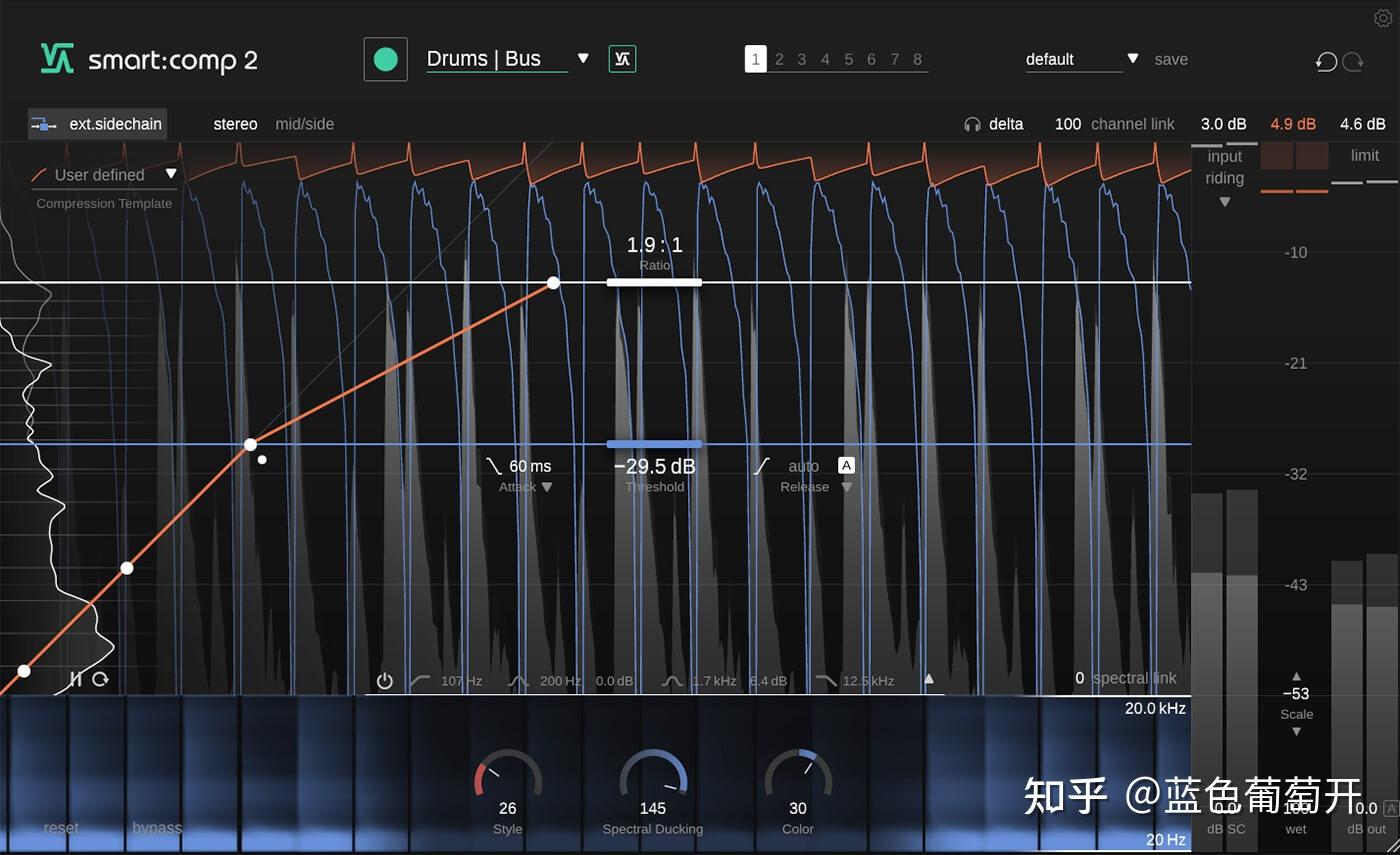This screenshot has height=855, width=1400.
Task: Select the bell filter at 1.7 kHz
Action: 672,680
